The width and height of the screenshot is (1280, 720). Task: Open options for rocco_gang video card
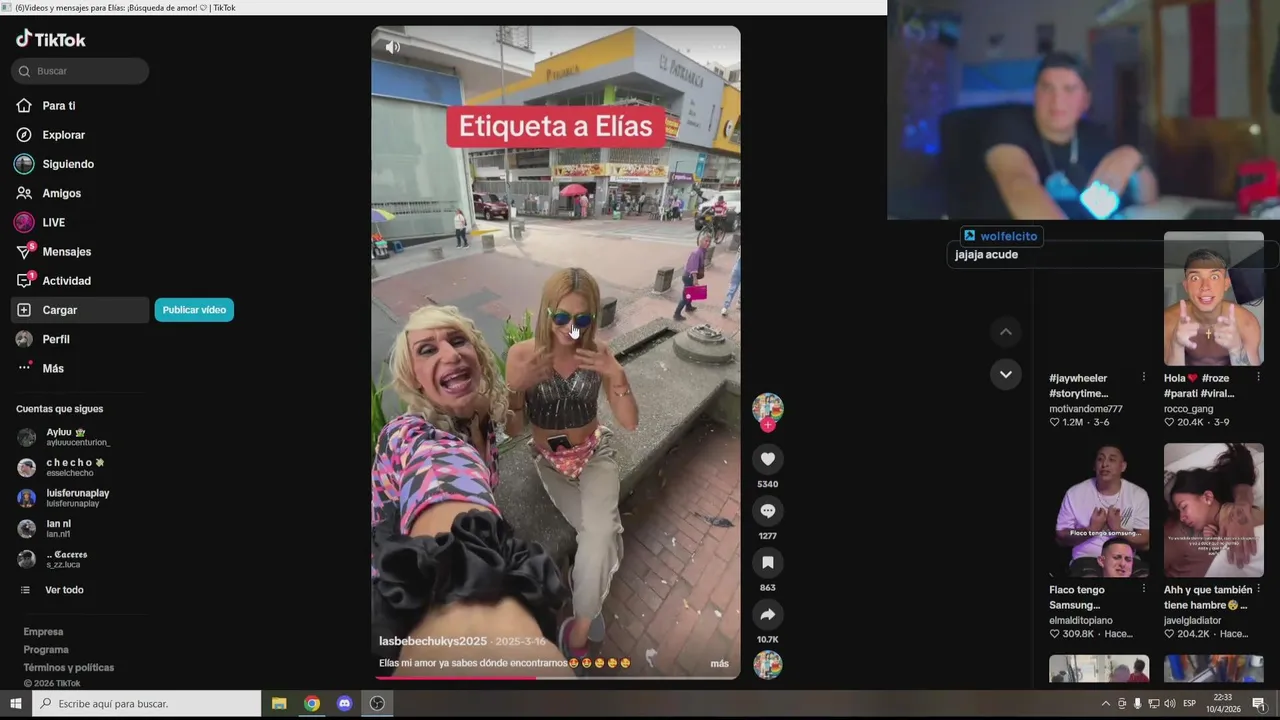pos(1258,377)
